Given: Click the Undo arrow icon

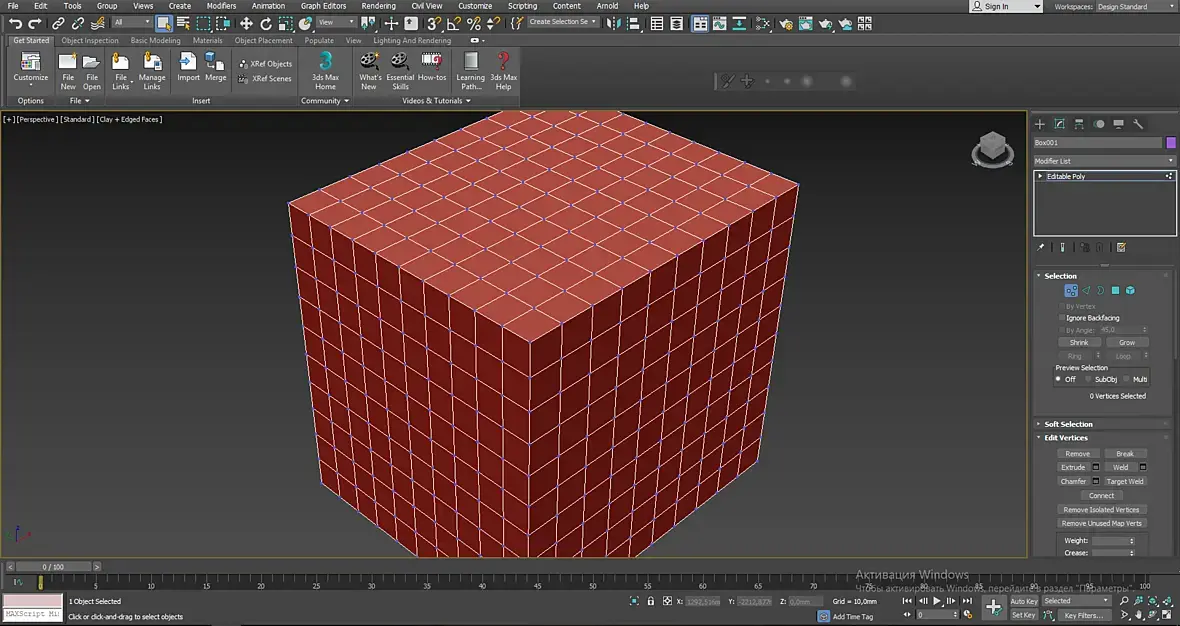Looking at the screenshot, I should pos(15,23).
